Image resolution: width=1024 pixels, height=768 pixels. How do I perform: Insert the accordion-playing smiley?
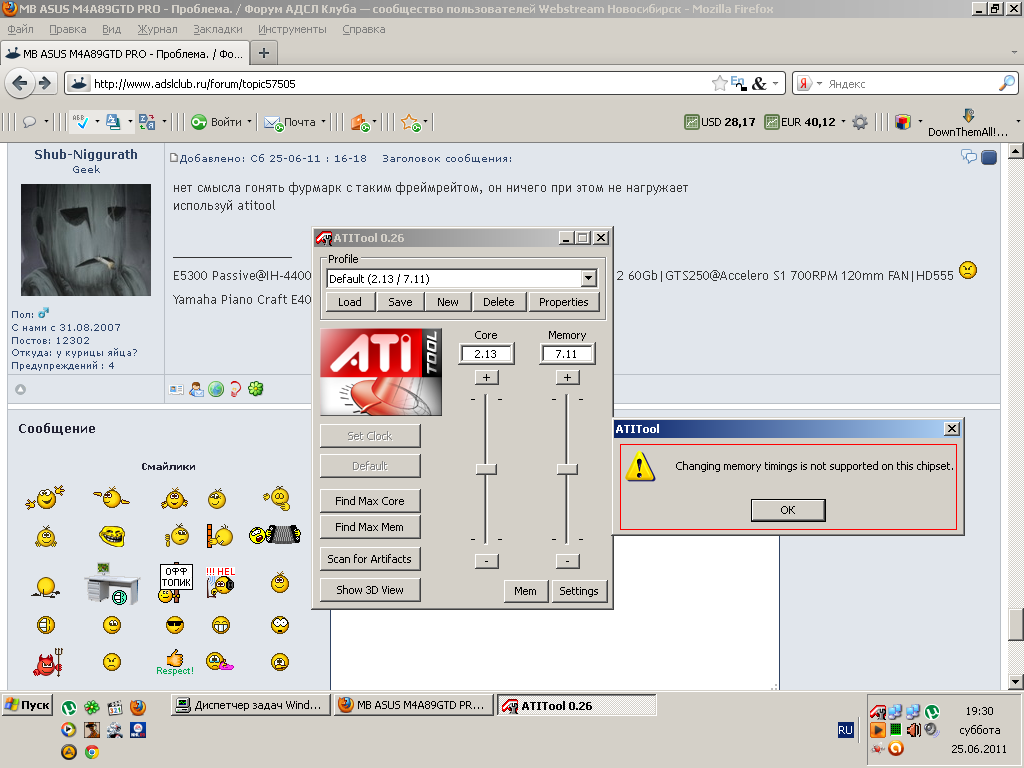point(275,535)
